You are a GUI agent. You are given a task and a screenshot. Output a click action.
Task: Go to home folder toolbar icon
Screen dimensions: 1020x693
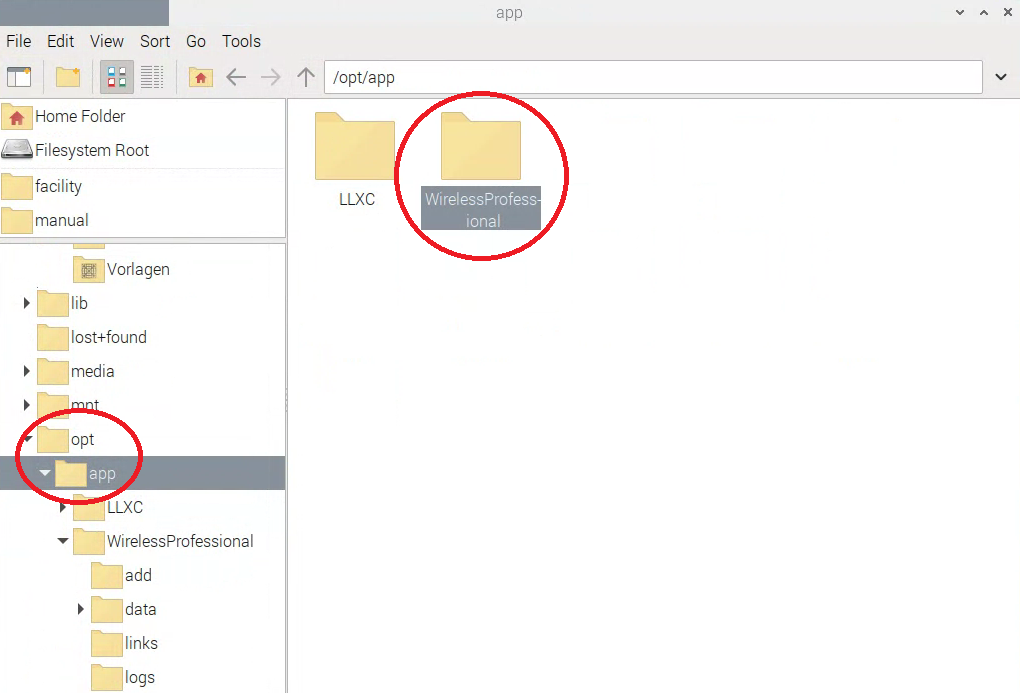[200, 77]
